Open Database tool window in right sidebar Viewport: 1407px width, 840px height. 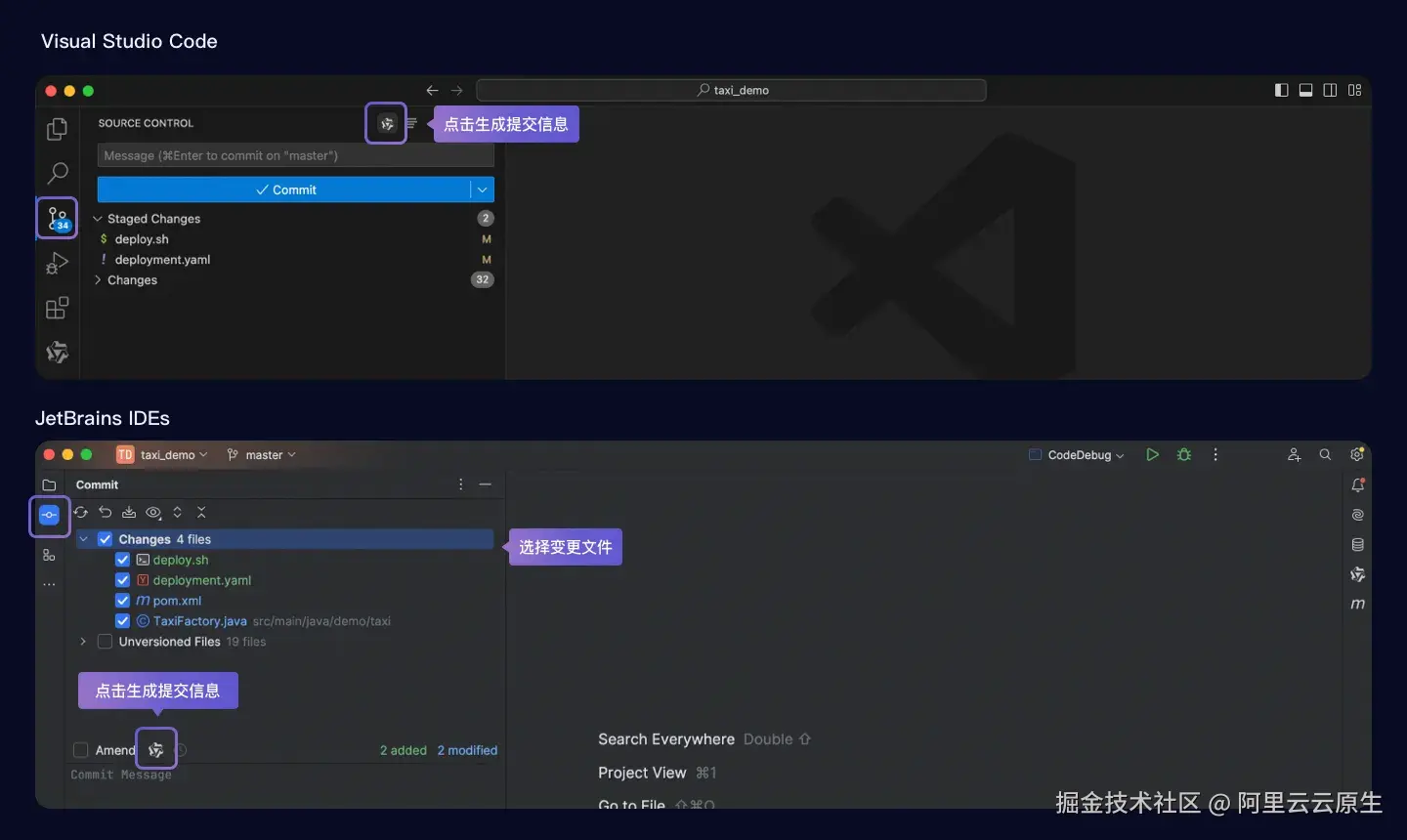(x=1357, y=545)
